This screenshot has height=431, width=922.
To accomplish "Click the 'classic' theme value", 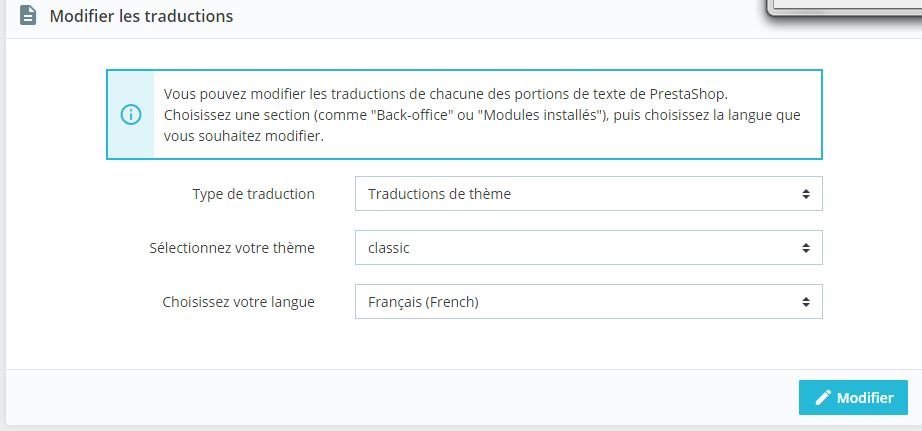I will tap(389, 248).
